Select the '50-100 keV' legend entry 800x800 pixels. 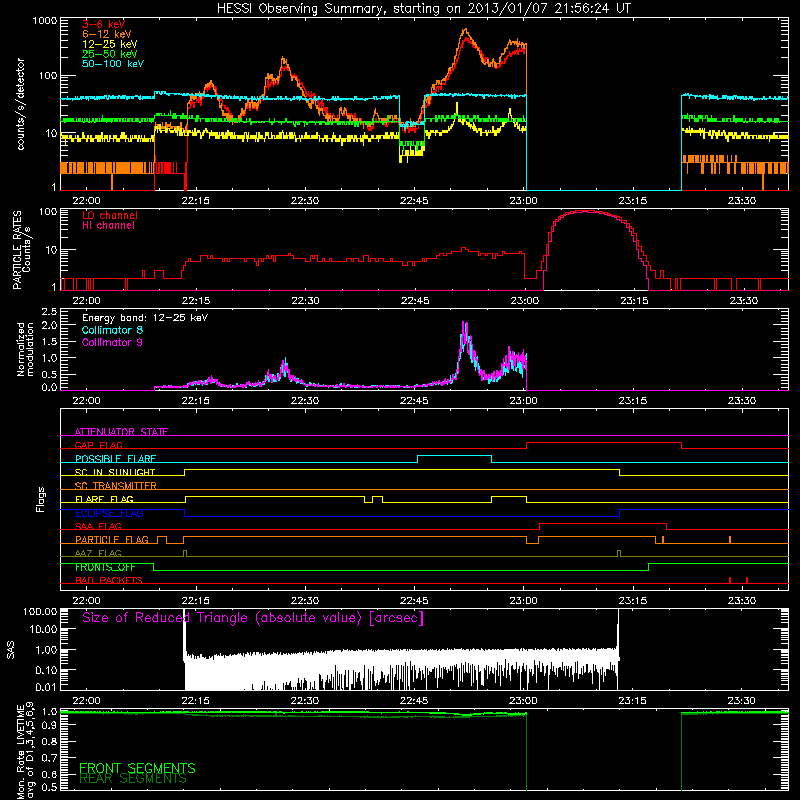pos(113,64)
